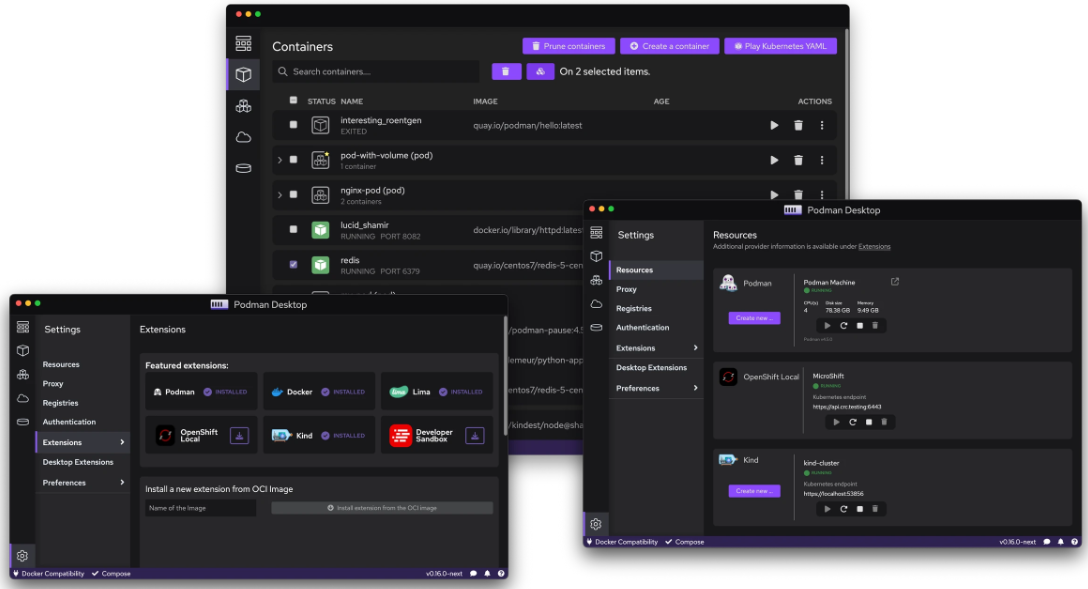1088x589 pixels.
Task: Open Dashboard icon in Containers window sidebar
Action: 244,44
